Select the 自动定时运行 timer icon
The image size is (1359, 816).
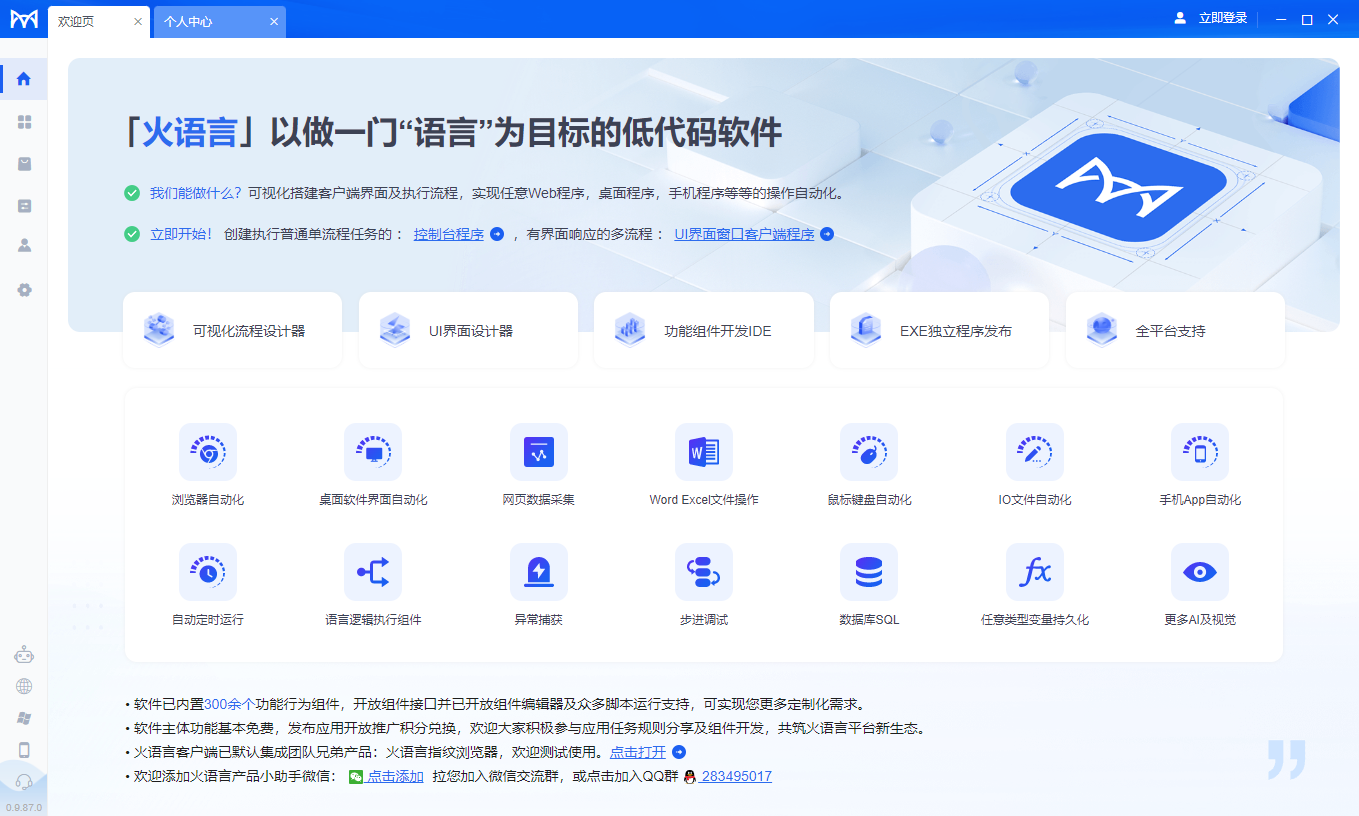208,573
